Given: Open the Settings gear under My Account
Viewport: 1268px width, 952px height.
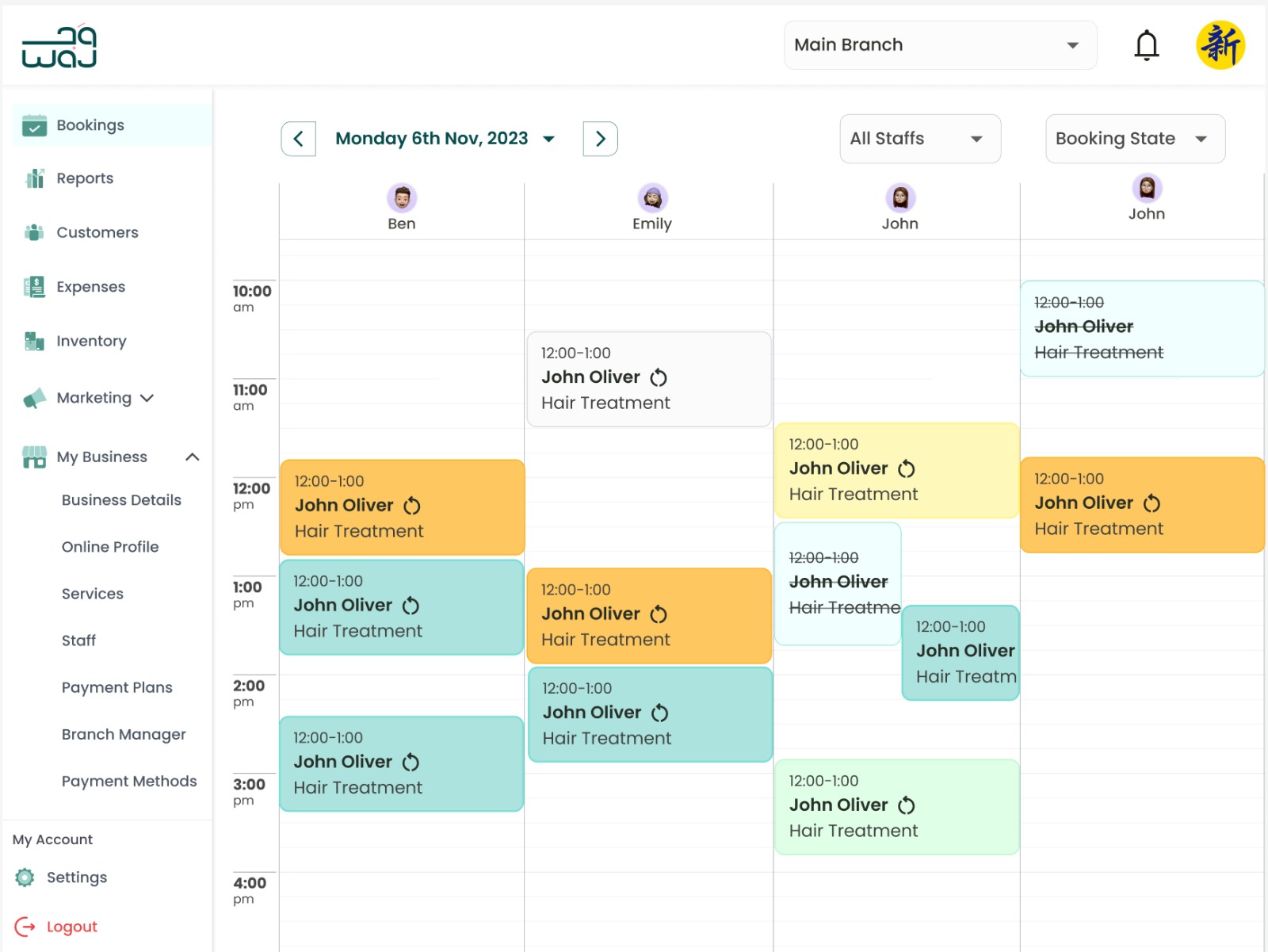Looking at the screenshot, I should (x=24, y=877).
